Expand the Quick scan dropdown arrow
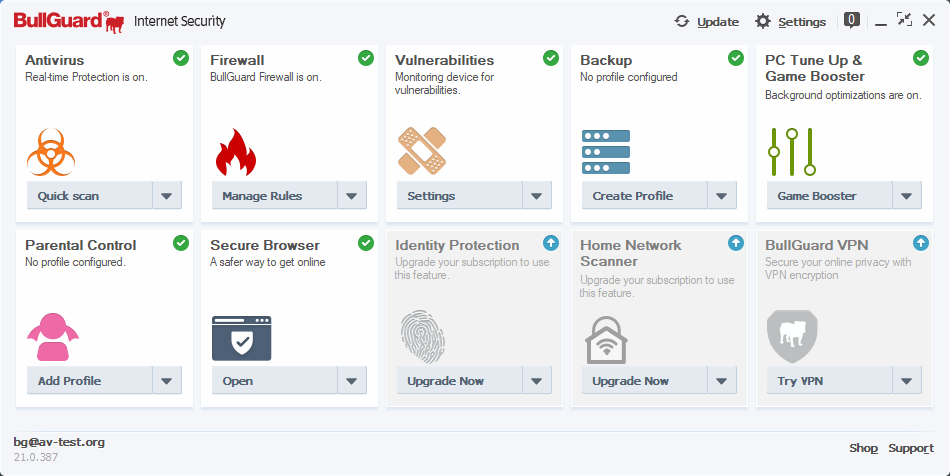Image resolution: width=950 pixels, height=476 pixels. (167, 196)
